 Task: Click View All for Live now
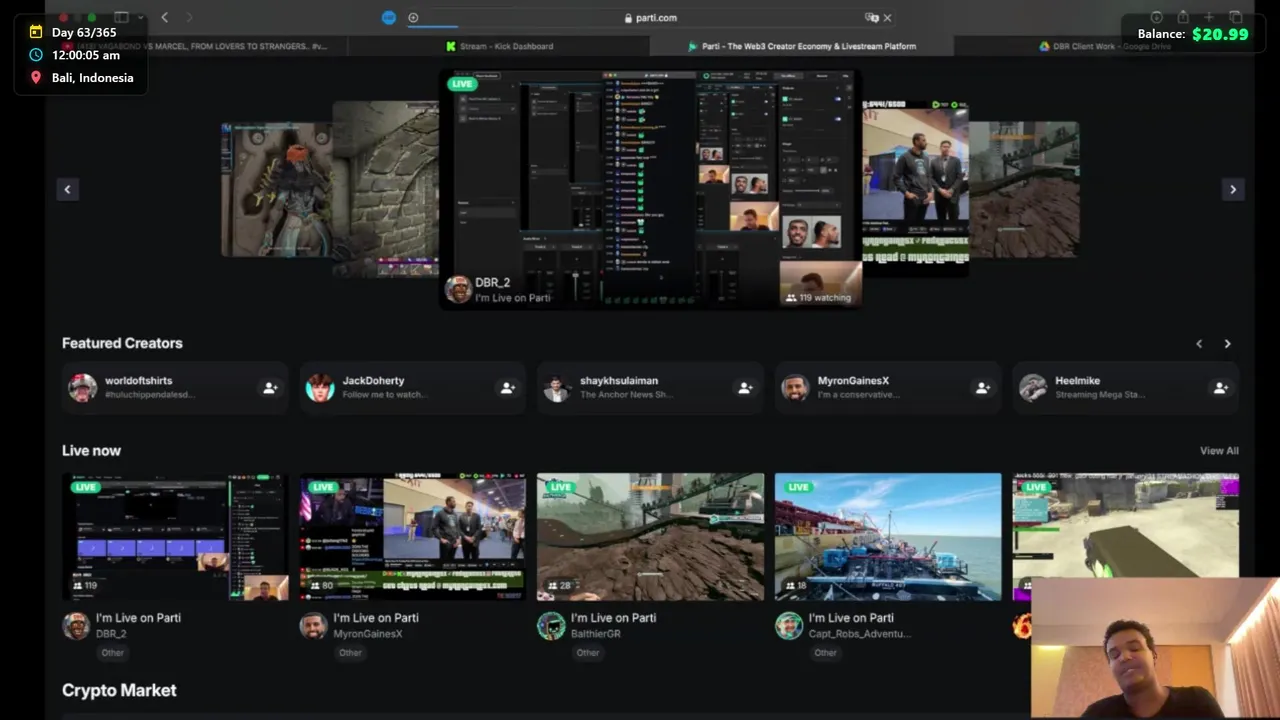(x=1219, y=451)
